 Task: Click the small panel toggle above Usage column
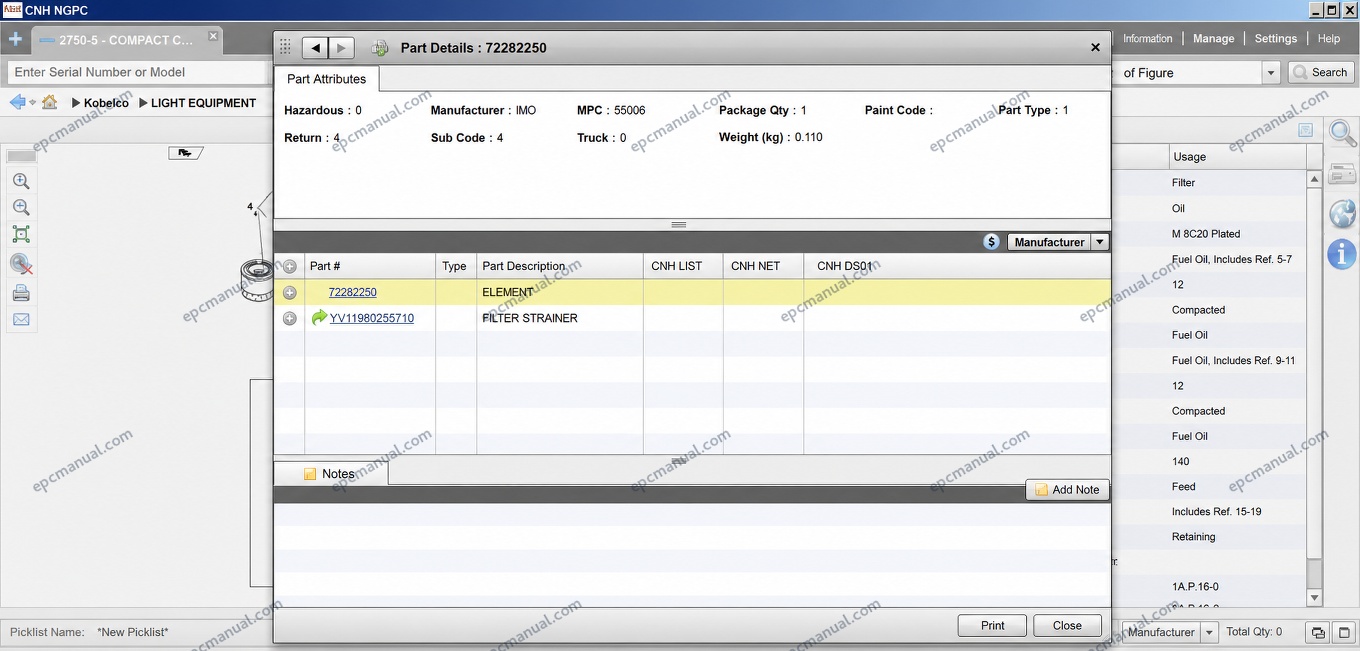tap(1305, 130)
